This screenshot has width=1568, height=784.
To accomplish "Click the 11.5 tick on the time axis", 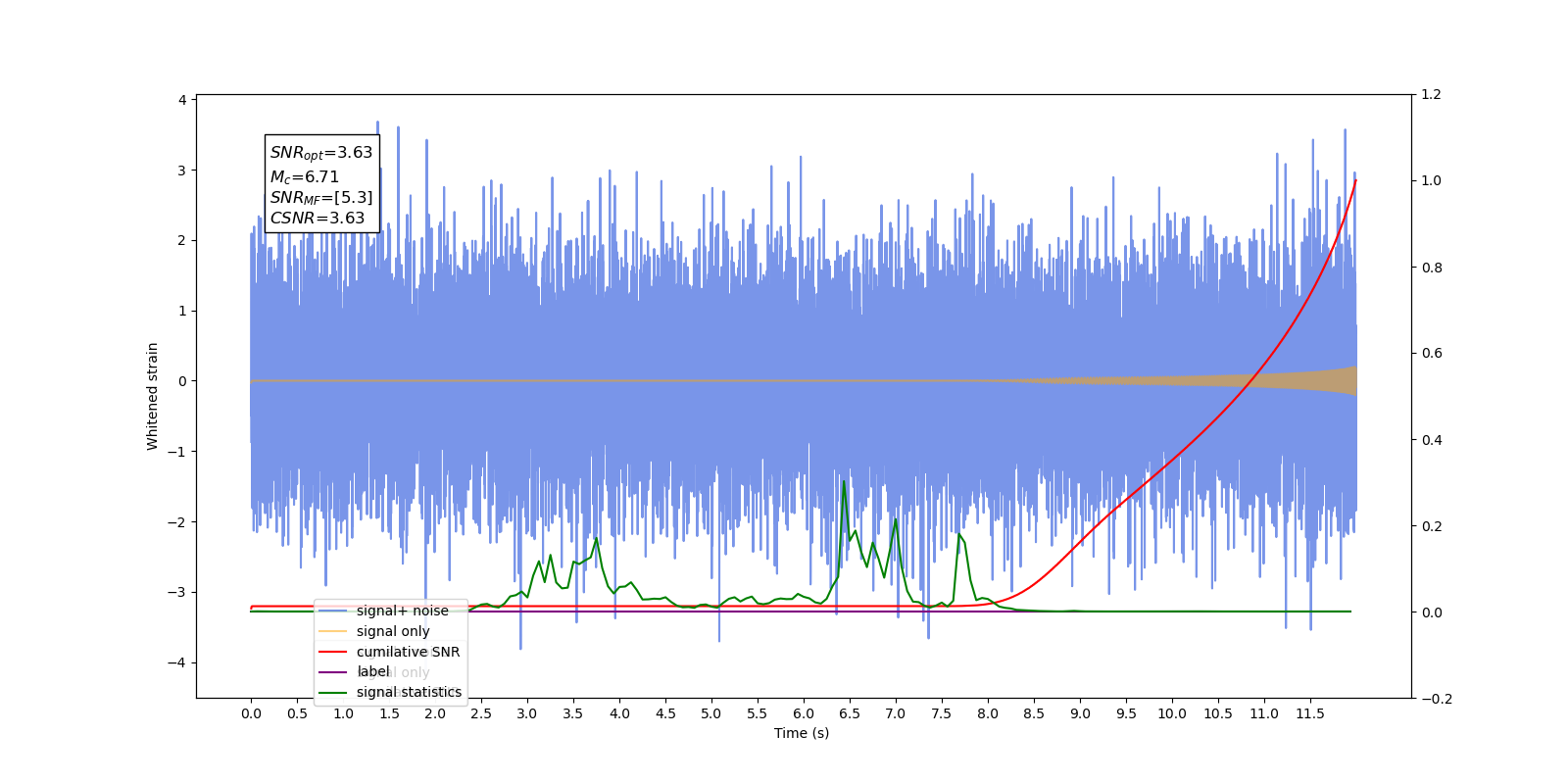I will (x=1310, y=713).
